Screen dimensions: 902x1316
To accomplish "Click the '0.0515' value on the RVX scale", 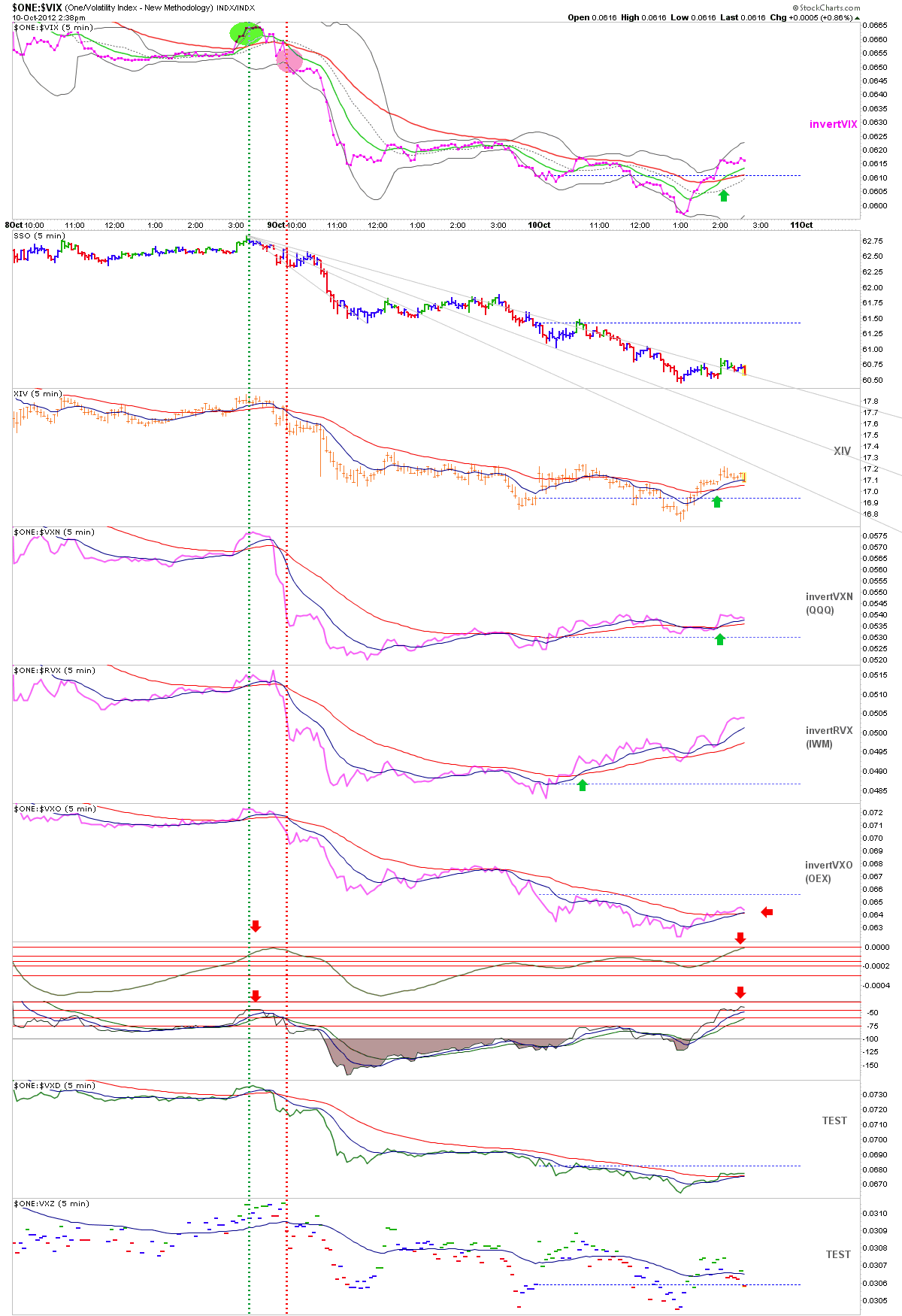I will 874,675.
